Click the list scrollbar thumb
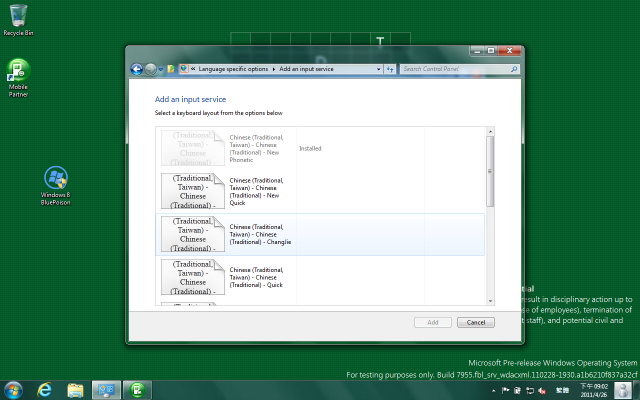The image size is (640, 400). click(x=490, y=171)
